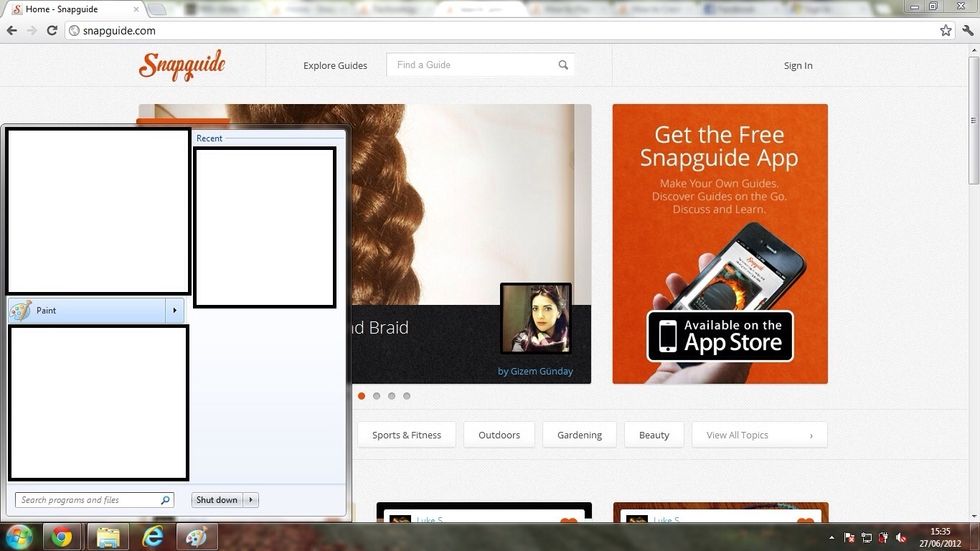Expand Shut down options arrow
Screen dimensions: 980x551
click(x=251, y=500)
